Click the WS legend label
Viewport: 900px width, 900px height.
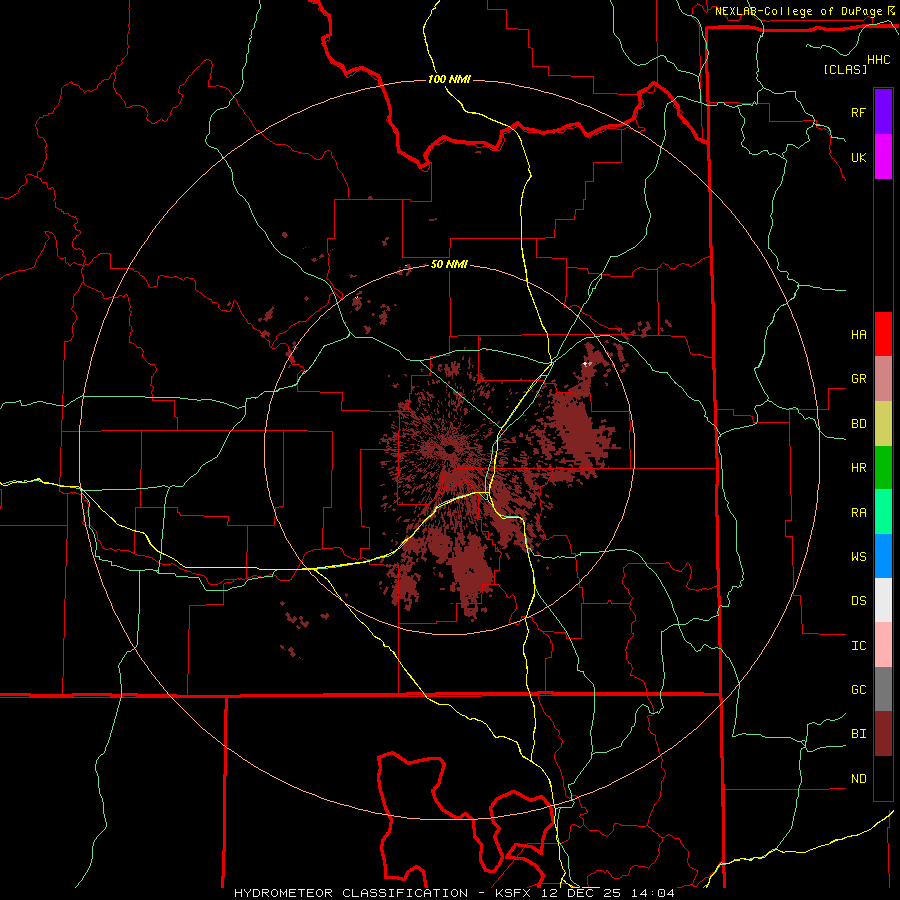858,557
